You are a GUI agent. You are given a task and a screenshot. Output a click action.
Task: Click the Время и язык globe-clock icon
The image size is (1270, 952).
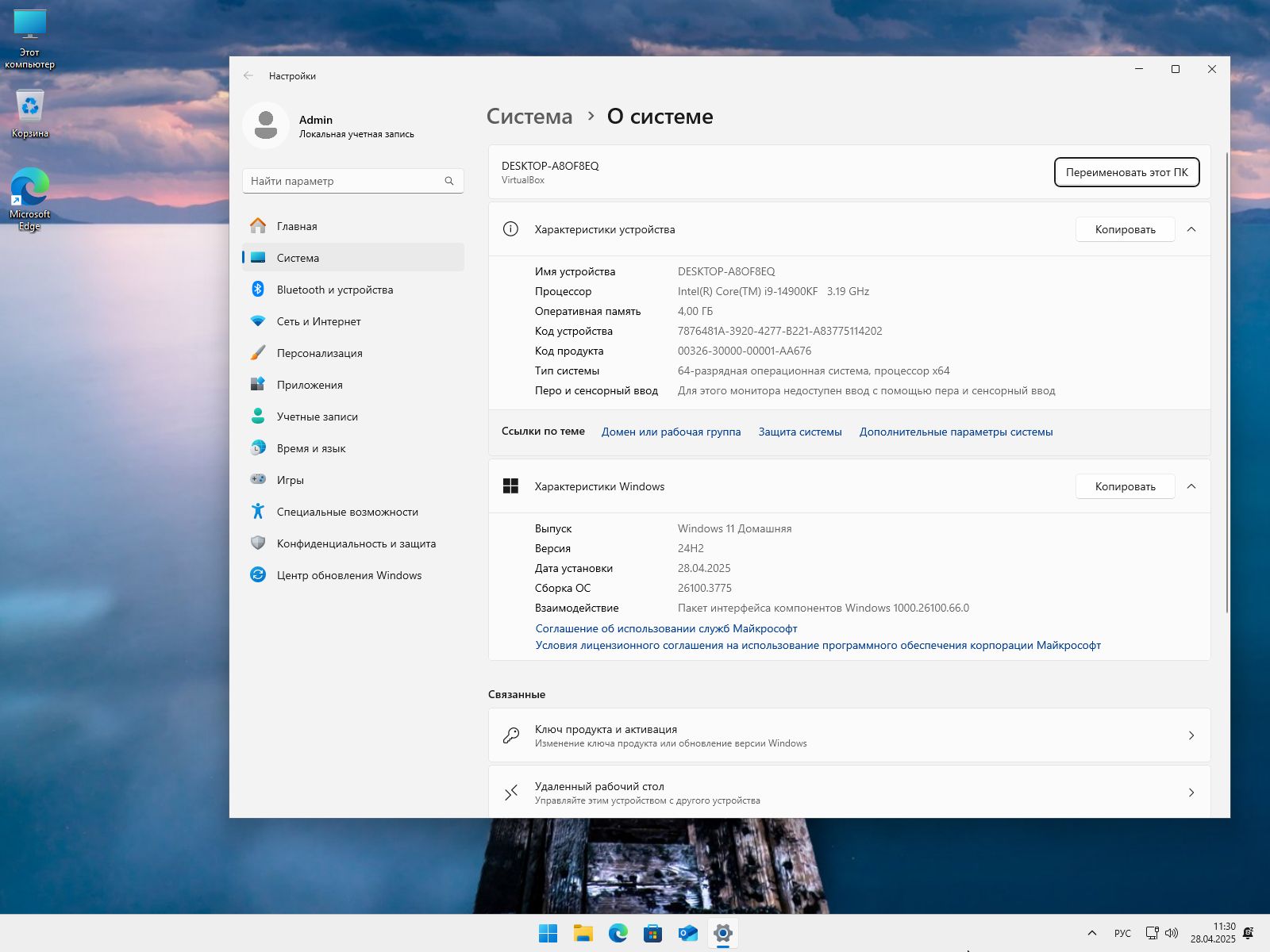pyautogui.click(x=258, y=448)
